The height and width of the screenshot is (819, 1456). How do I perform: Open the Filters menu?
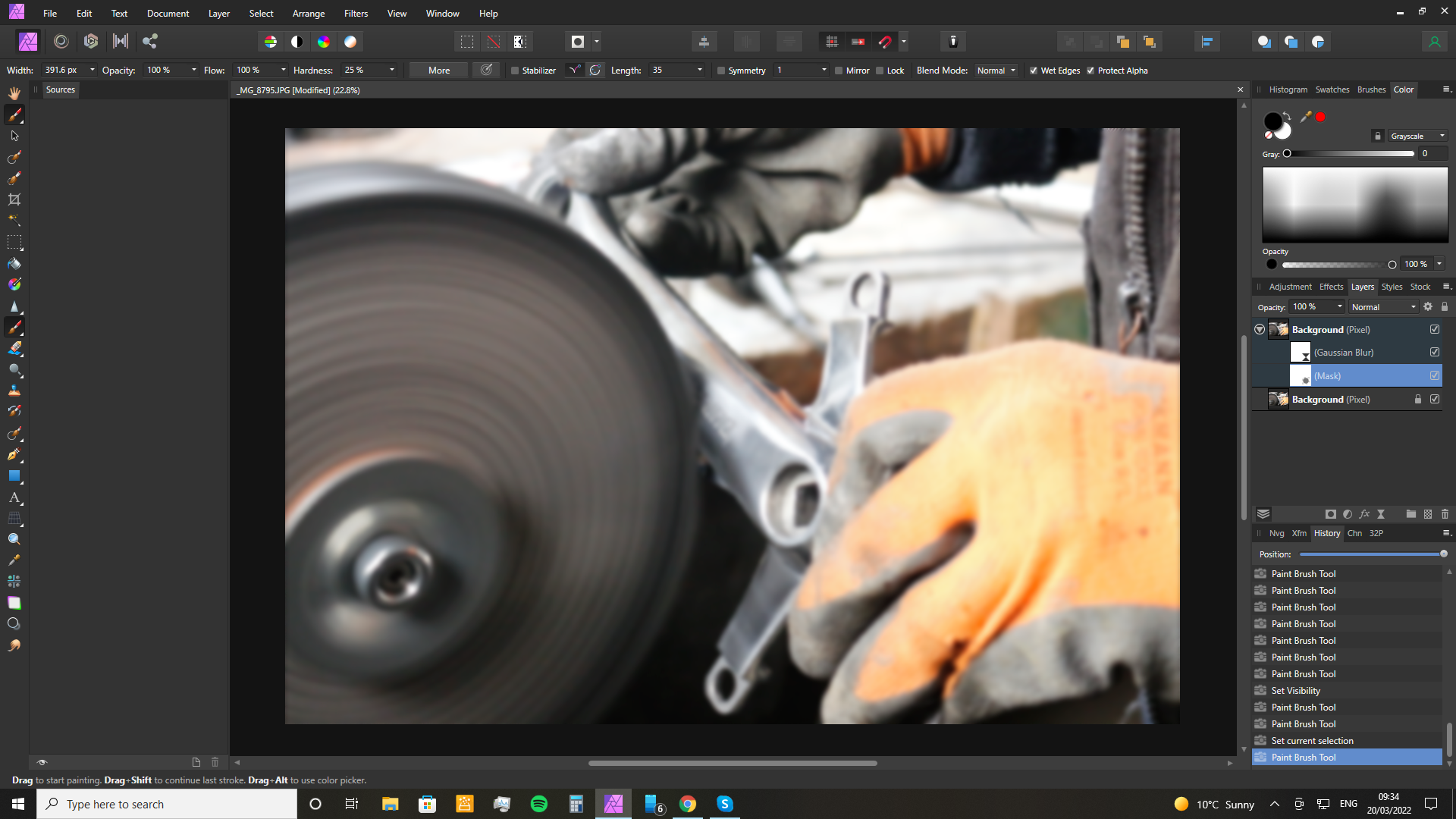tap(356, 14)
